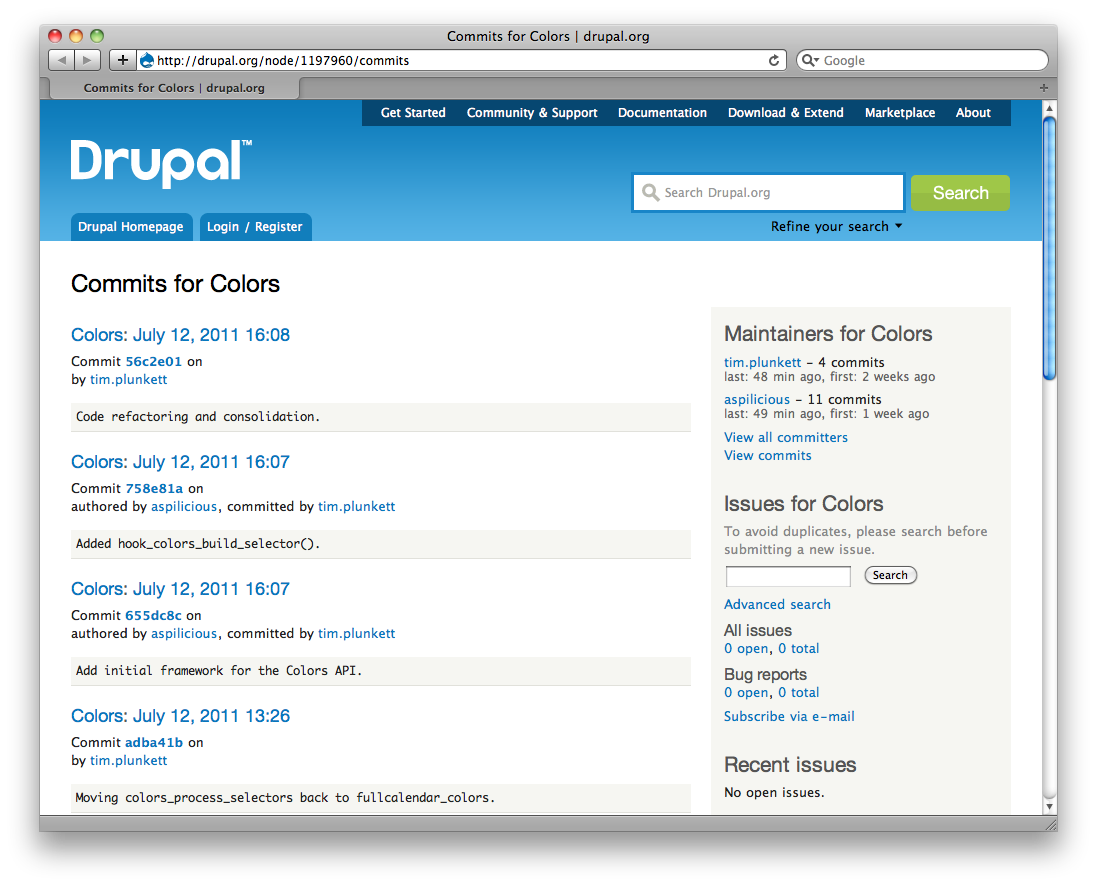This screenshot has height=886, width=1097.
Task: Click the Drupal favicon in address bar
Action: [147, 60]
